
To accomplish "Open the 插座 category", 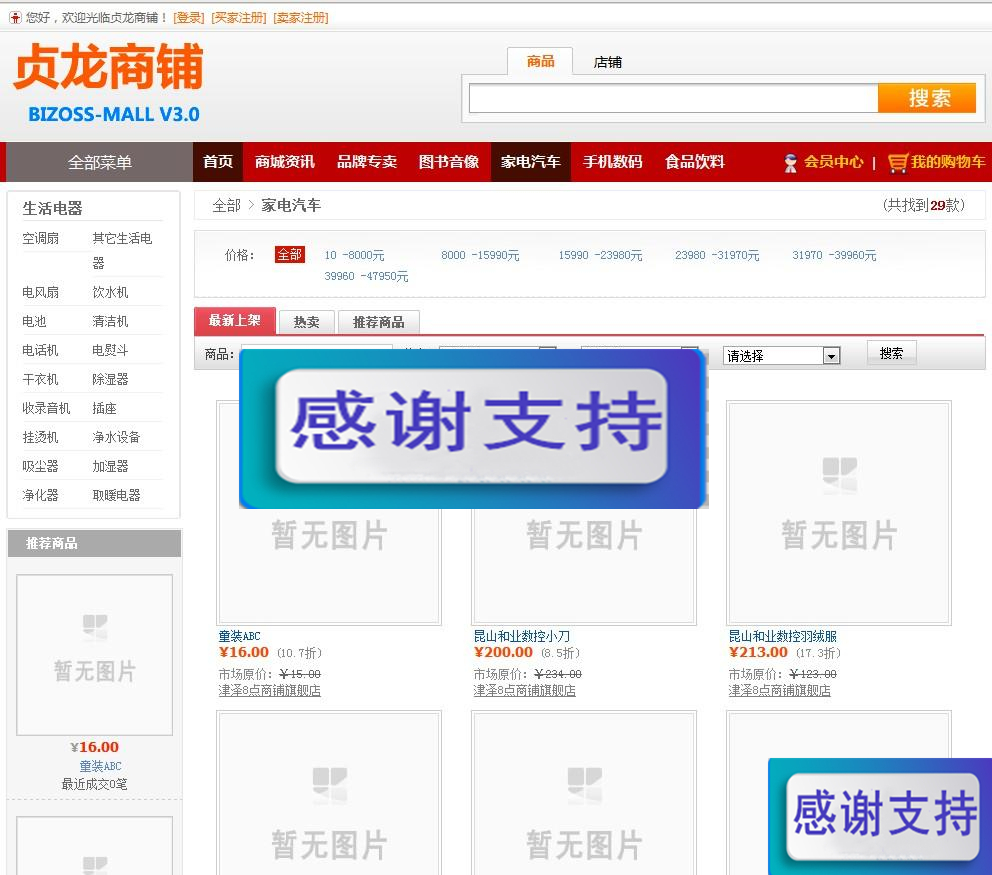I will pyautogui.click(x=104, y=408).
